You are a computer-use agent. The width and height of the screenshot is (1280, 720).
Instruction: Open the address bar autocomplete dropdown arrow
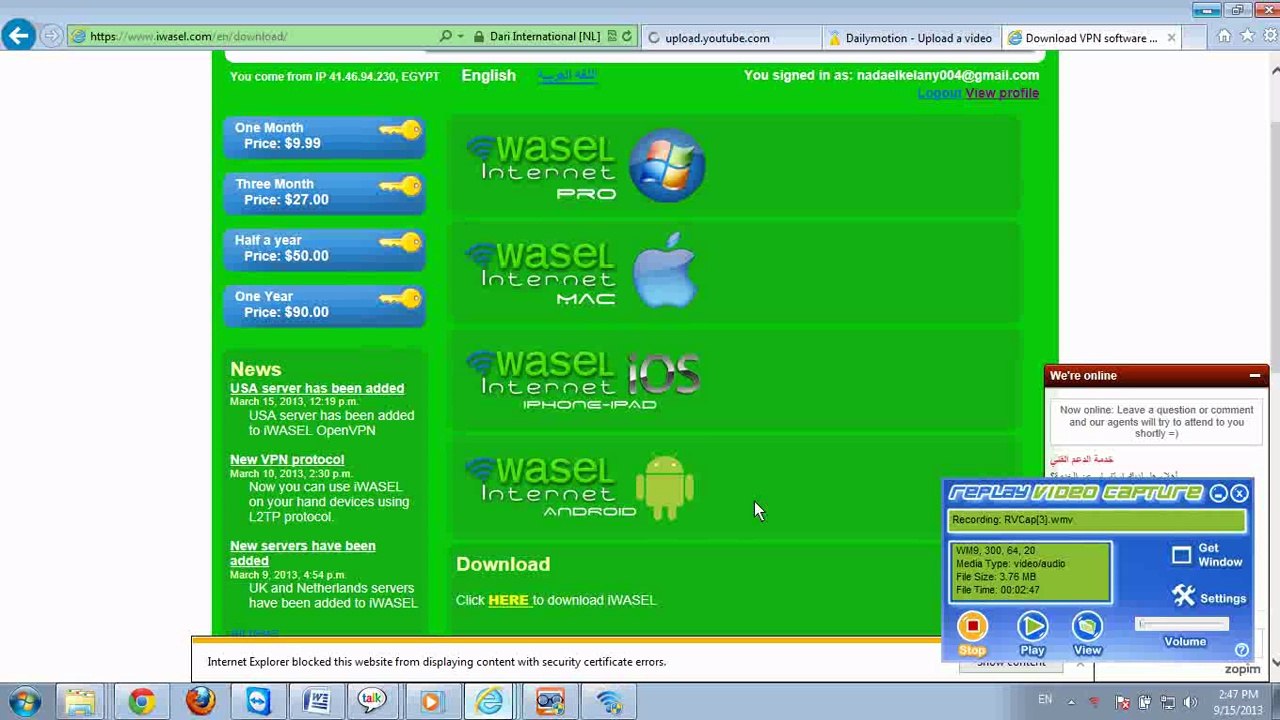tap(460, 36)
